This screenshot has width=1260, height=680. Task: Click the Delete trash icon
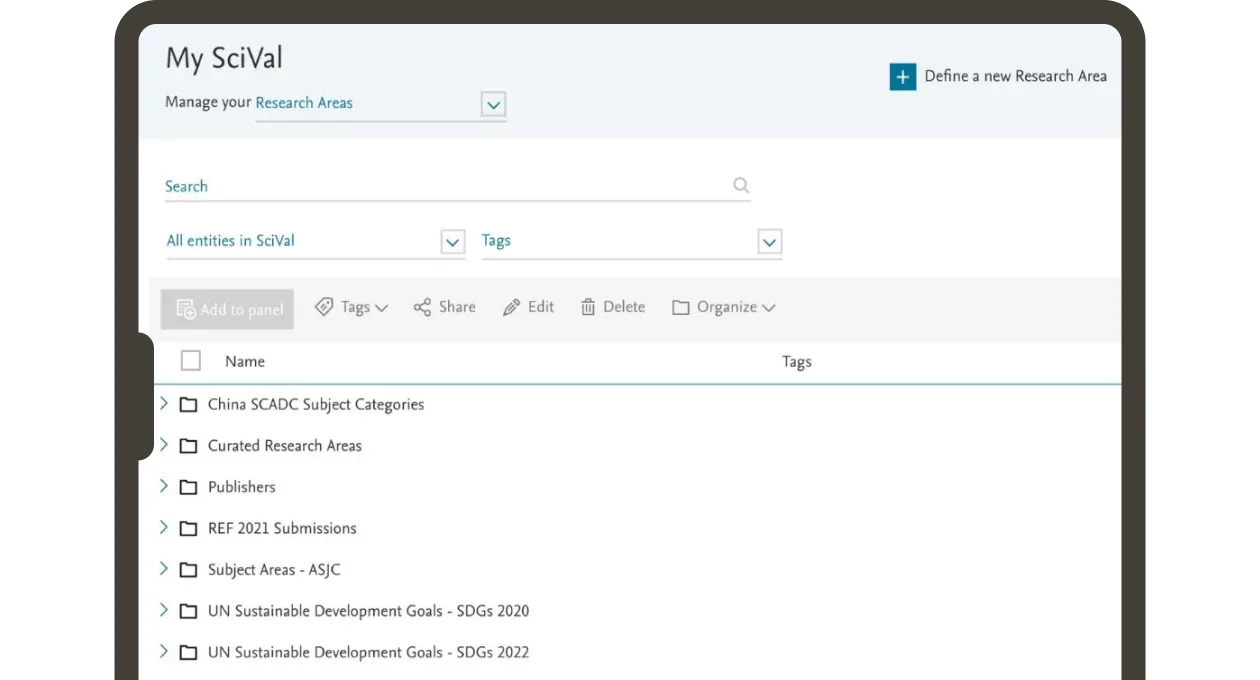pyautogui.click(x=588, y=307)
